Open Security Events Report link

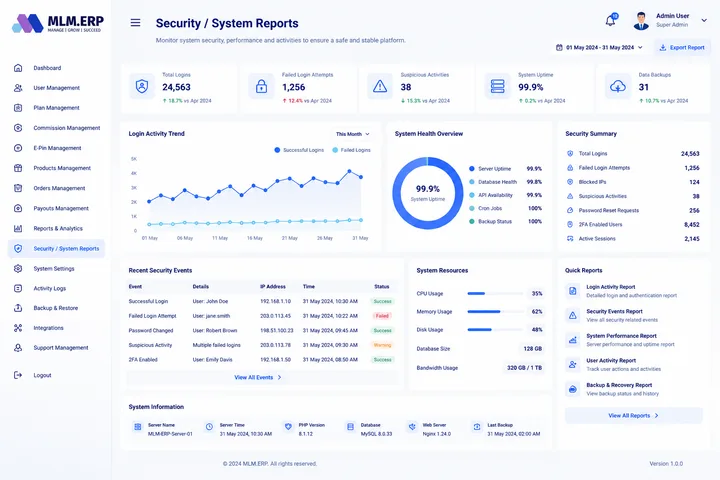click(614, 311)
